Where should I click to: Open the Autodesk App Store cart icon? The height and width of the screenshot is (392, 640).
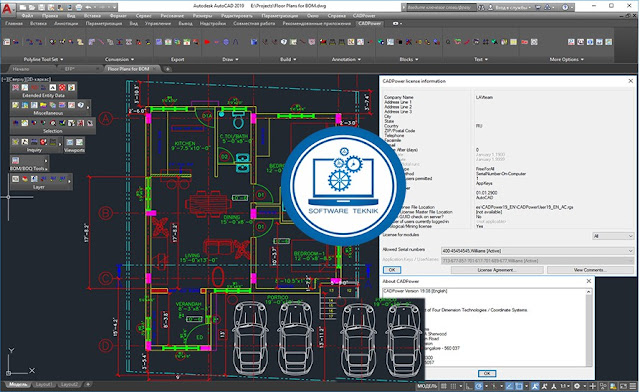tap(538, 7)
